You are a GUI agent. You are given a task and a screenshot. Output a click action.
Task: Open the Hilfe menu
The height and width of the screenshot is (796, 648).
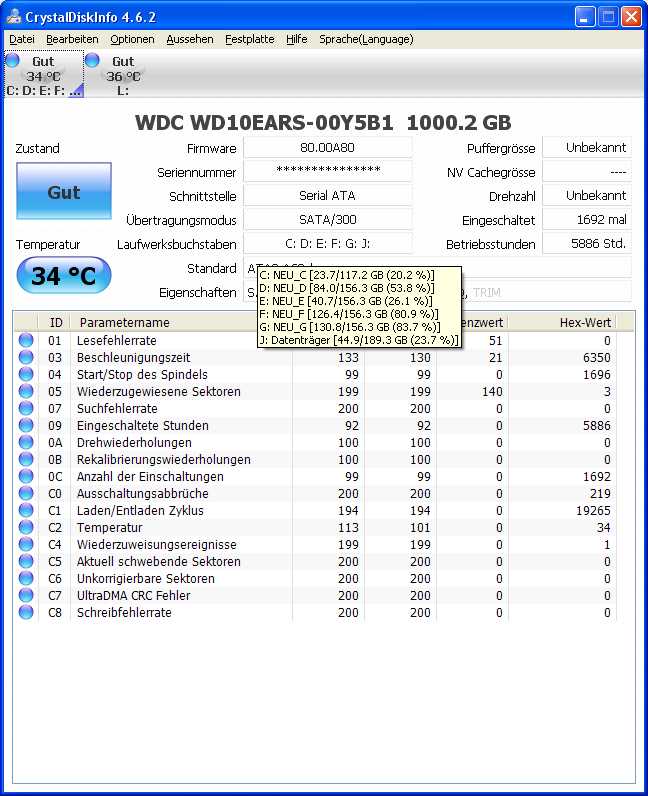pyautogui.click(x=297, y=39)
